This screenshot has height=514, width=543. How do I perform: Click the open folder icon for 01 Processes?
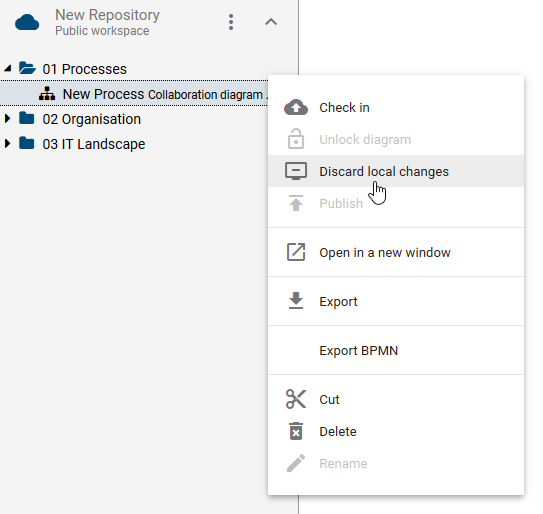point(27,68)
